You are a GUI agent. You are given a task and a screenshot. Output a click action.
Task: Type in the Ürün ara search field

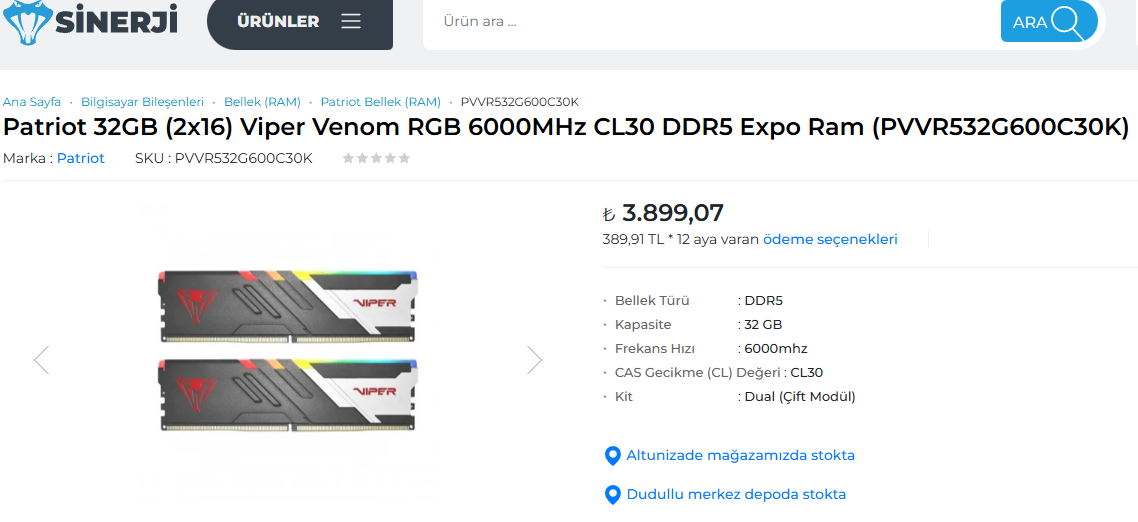[710, 21]
